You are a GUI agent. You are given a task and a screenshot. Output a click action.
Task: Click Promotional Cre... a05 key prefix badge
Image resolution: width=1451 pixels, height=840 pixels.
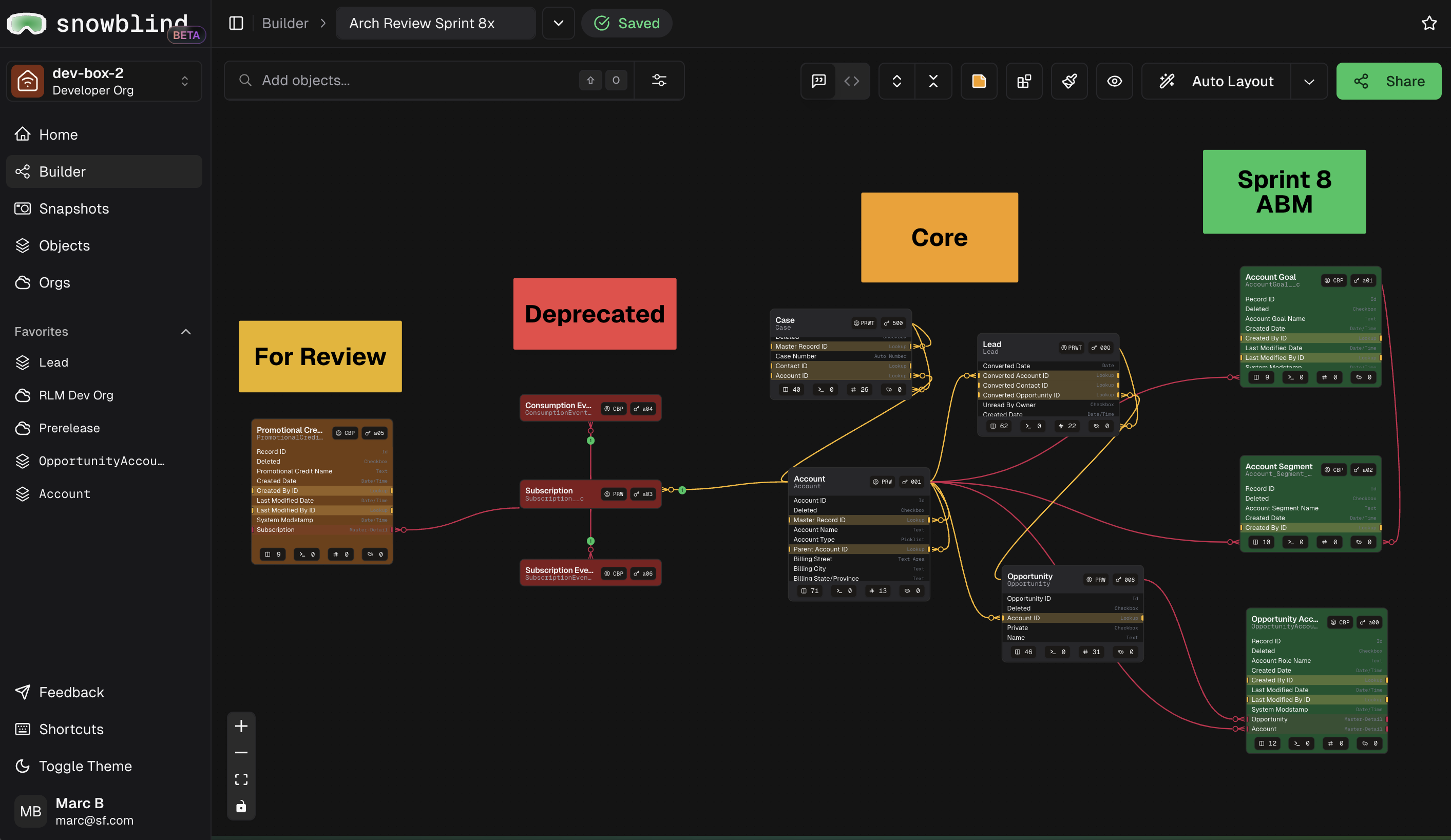[375, 433]
